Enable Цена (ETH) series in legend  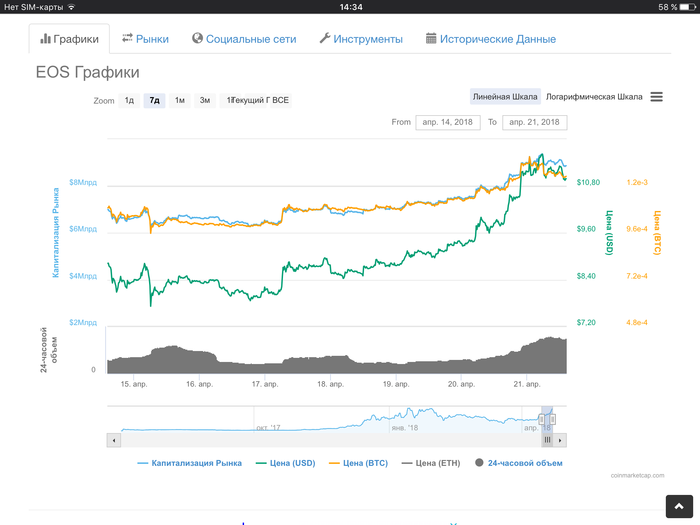[x=431, y=463]
